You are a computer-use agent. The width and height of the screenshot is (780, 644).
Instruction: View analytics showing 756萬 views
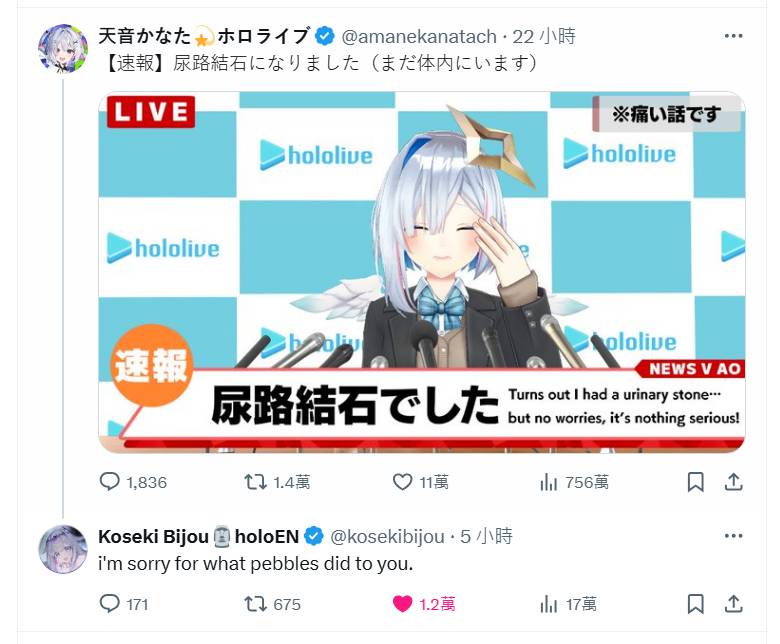point(574,482)
